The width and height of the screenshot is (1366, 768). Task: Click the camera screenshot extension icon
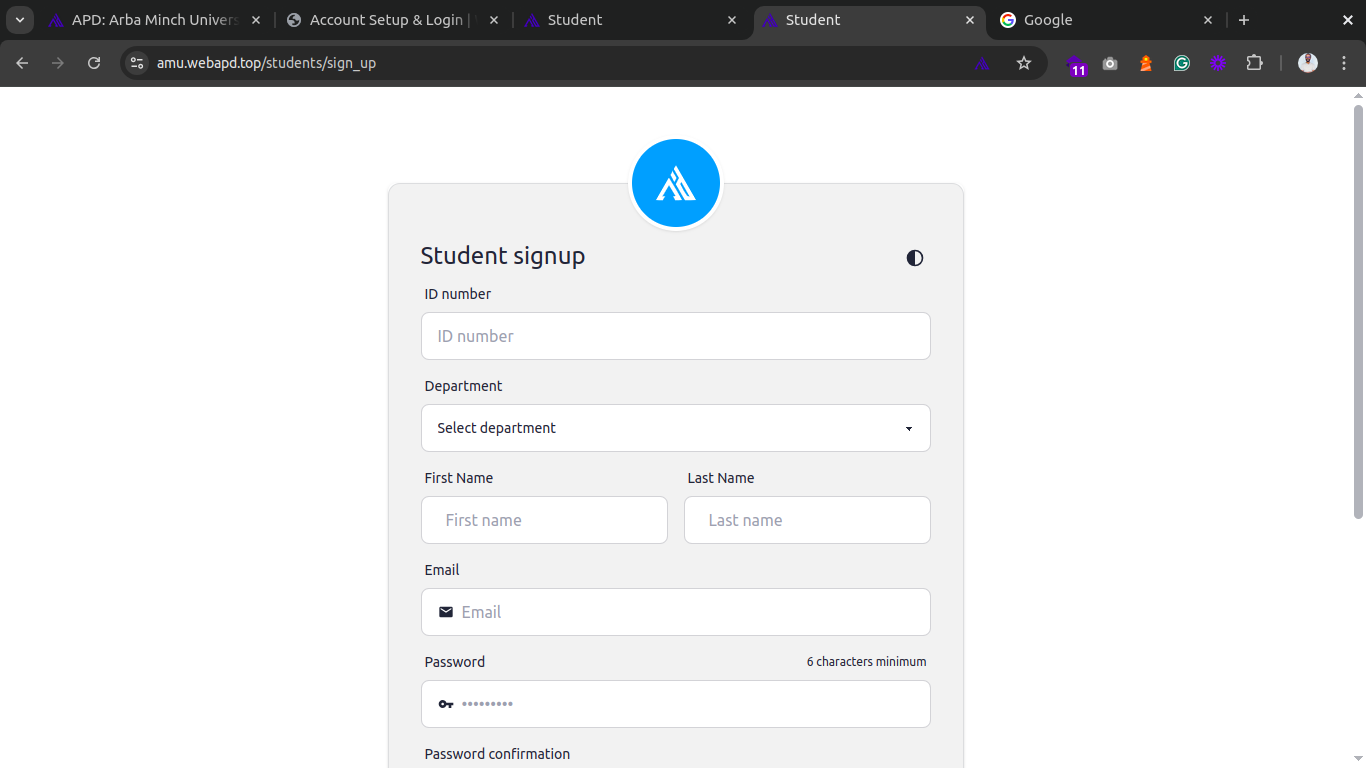pos(1110,63)
